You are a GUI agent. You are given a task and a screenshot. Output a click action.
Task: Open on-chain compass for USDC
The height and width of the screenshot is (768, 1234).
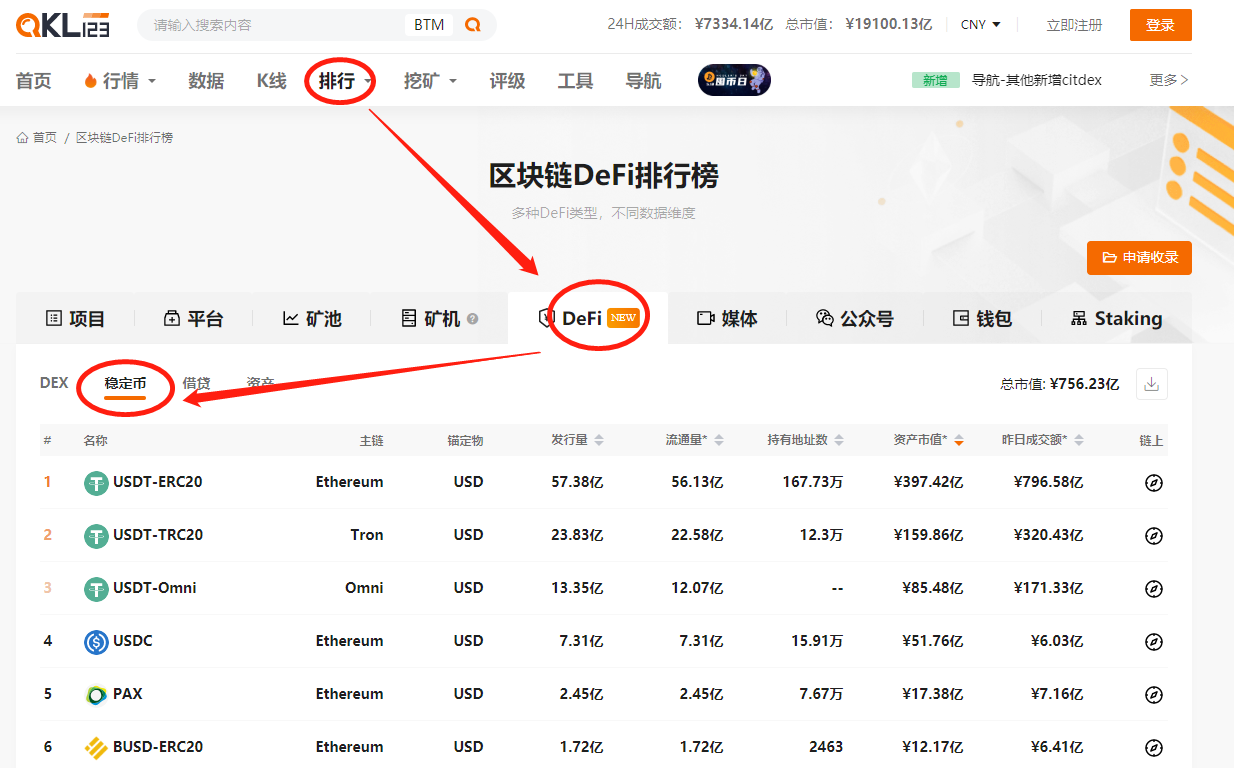coord(1154,641)
